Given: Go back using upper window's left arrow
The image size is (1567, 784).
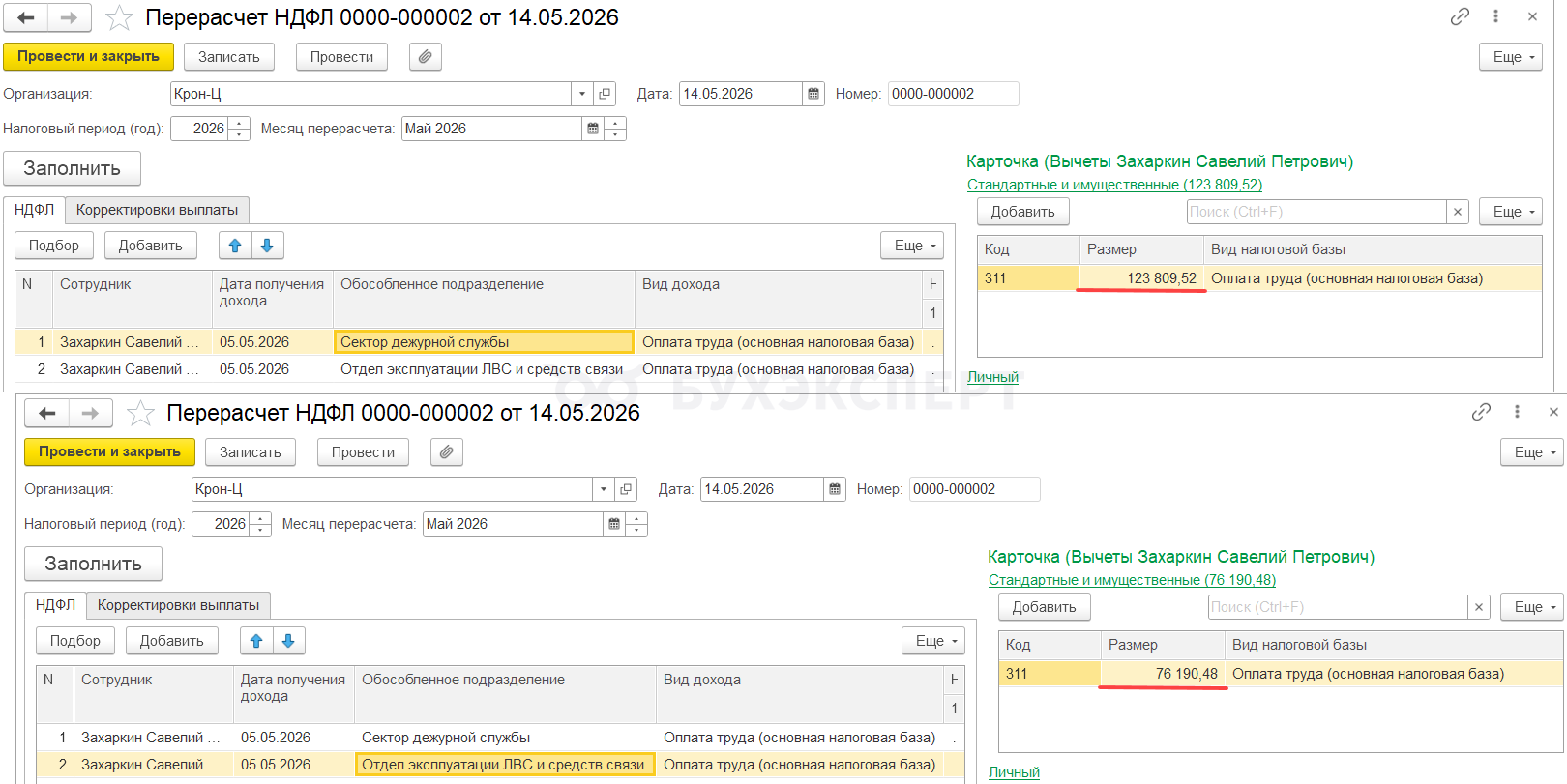Looking at the screenshot, I should coord(26,17).
